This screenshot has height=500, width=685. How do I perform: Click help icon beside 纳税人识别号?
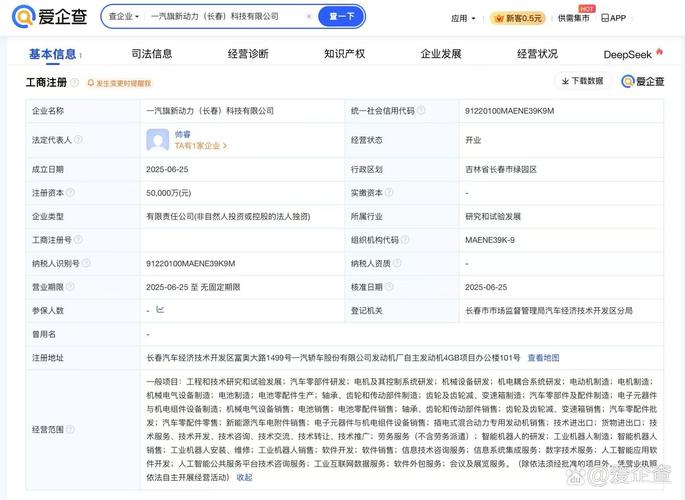point(86,263)
